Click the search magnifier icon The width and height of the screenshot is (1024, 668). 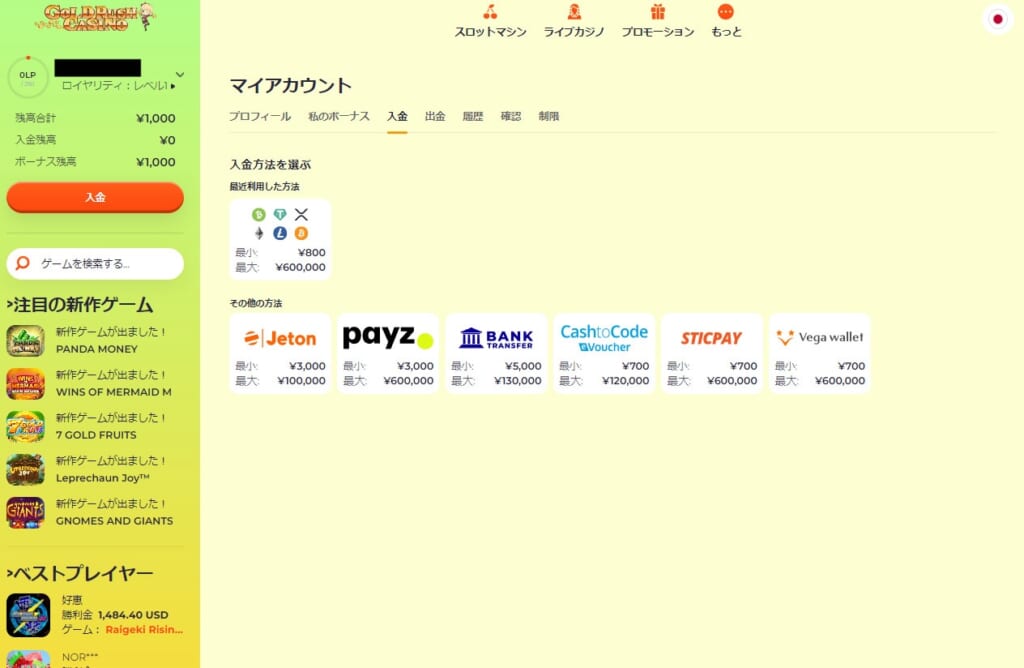(23, 263)
